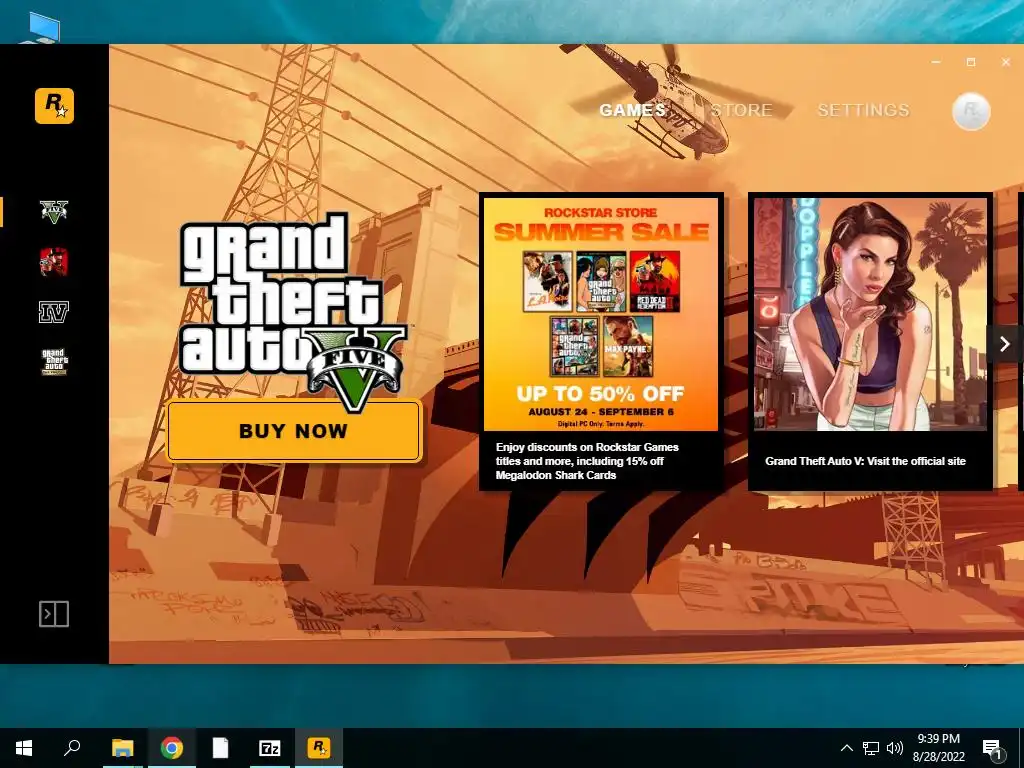This screenshot has width=1024, height=768.
Task: Open the blank document taskbar icon
Action: click(x=221, y=748)
